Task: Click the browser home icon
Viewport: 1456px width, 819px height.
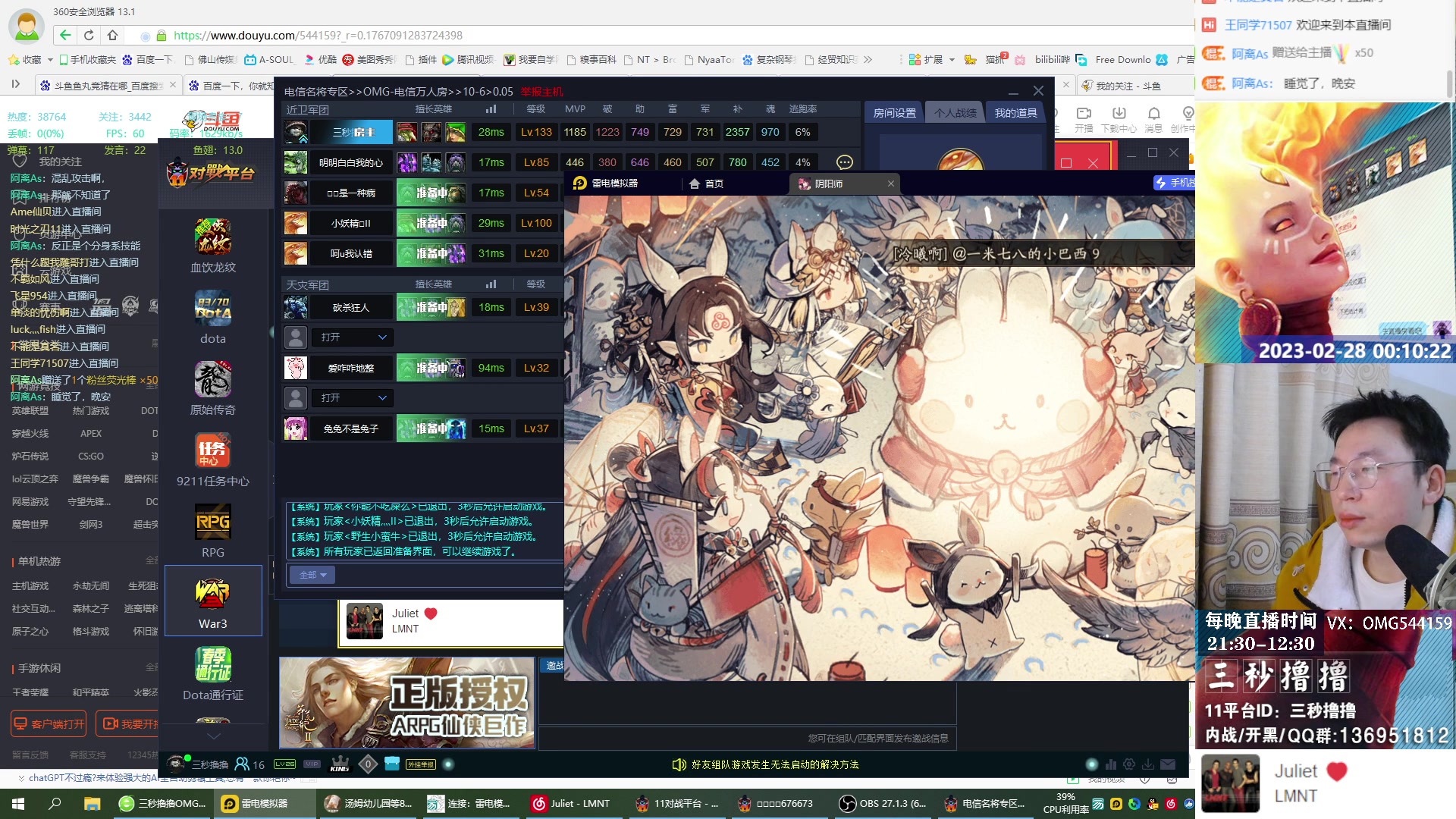Action: (112, 35)
